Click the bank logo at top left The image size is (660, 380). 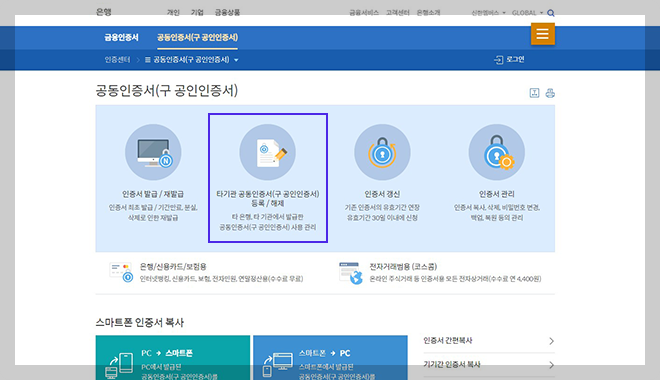(x=104, y=12)
